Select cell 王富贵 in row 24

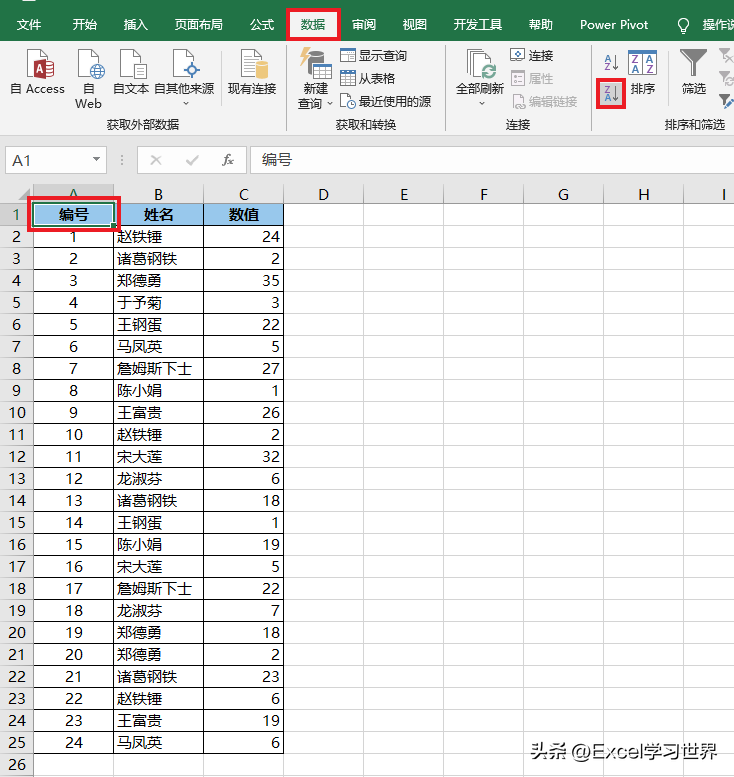coord(158,721)
